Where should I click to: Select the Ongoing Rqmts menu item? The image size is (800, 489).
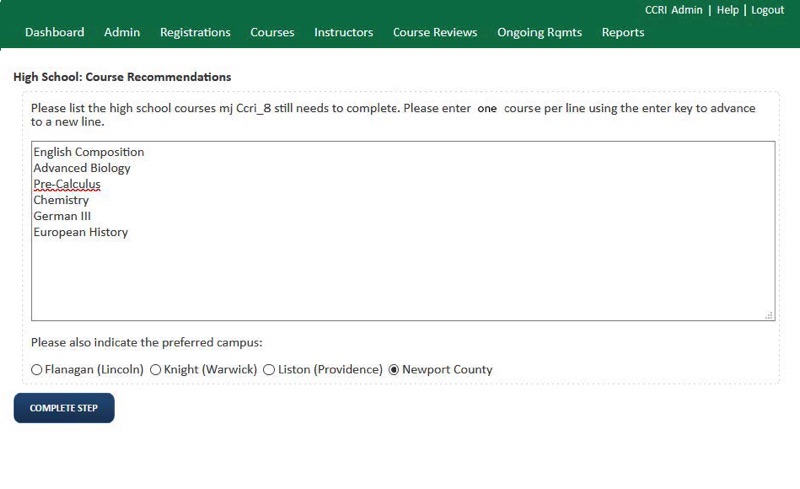pos(539,32)
